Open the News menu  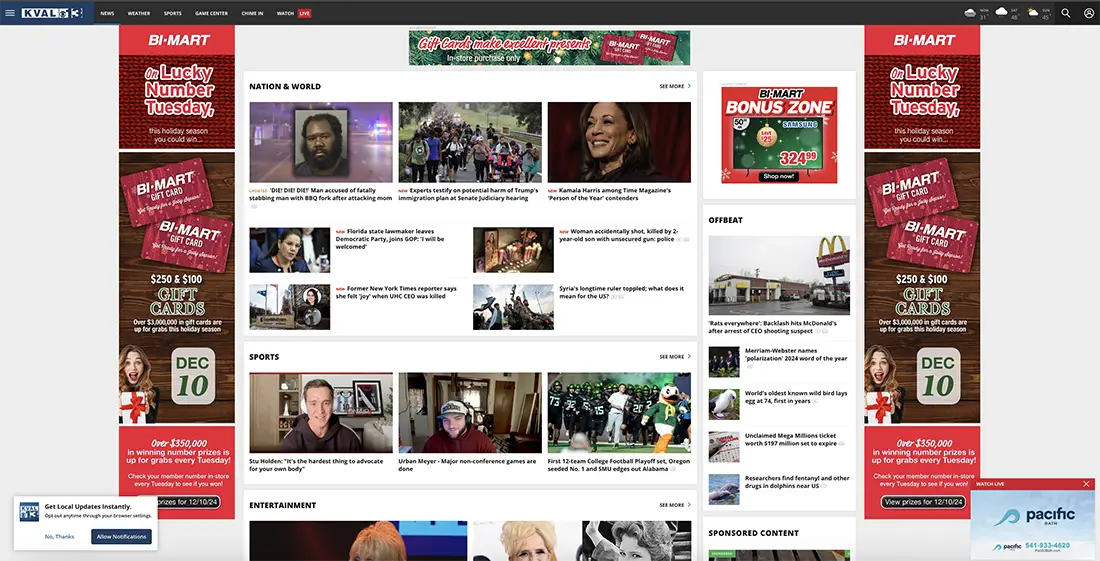coord(107,13)
